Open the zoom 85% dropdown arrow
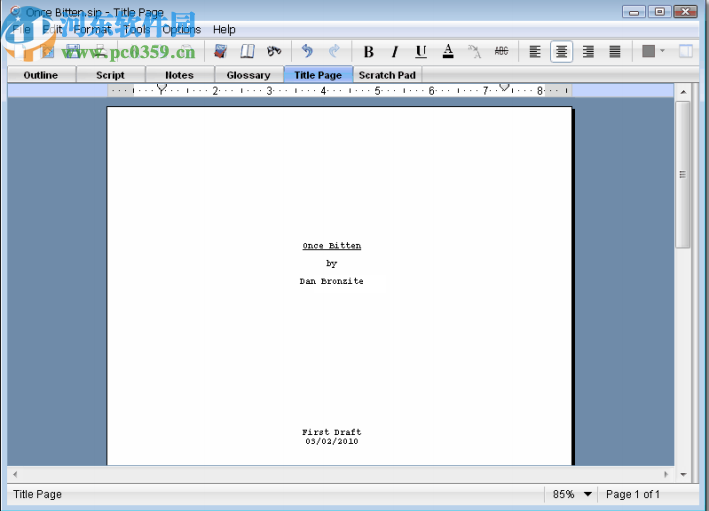 [x=587, y=494]
